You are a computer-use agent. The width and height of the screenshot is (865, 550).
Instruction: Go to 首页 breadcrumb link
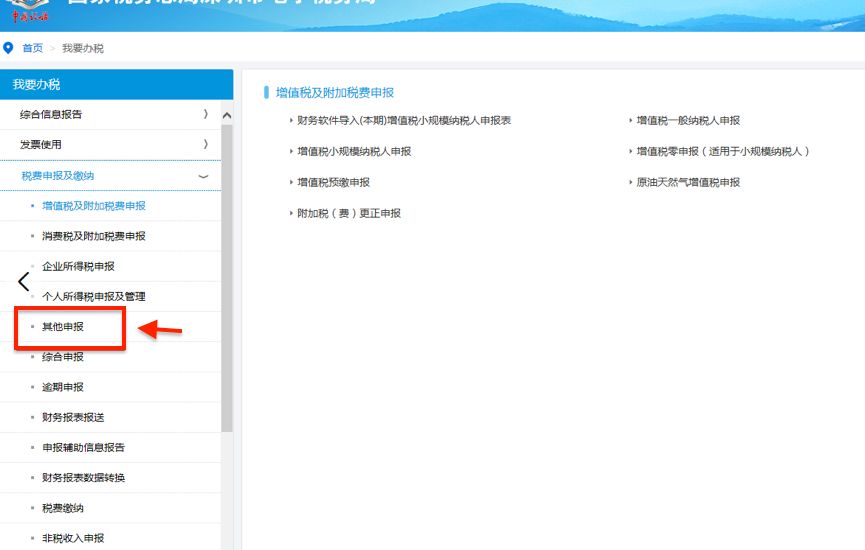[x=33, y=48]
